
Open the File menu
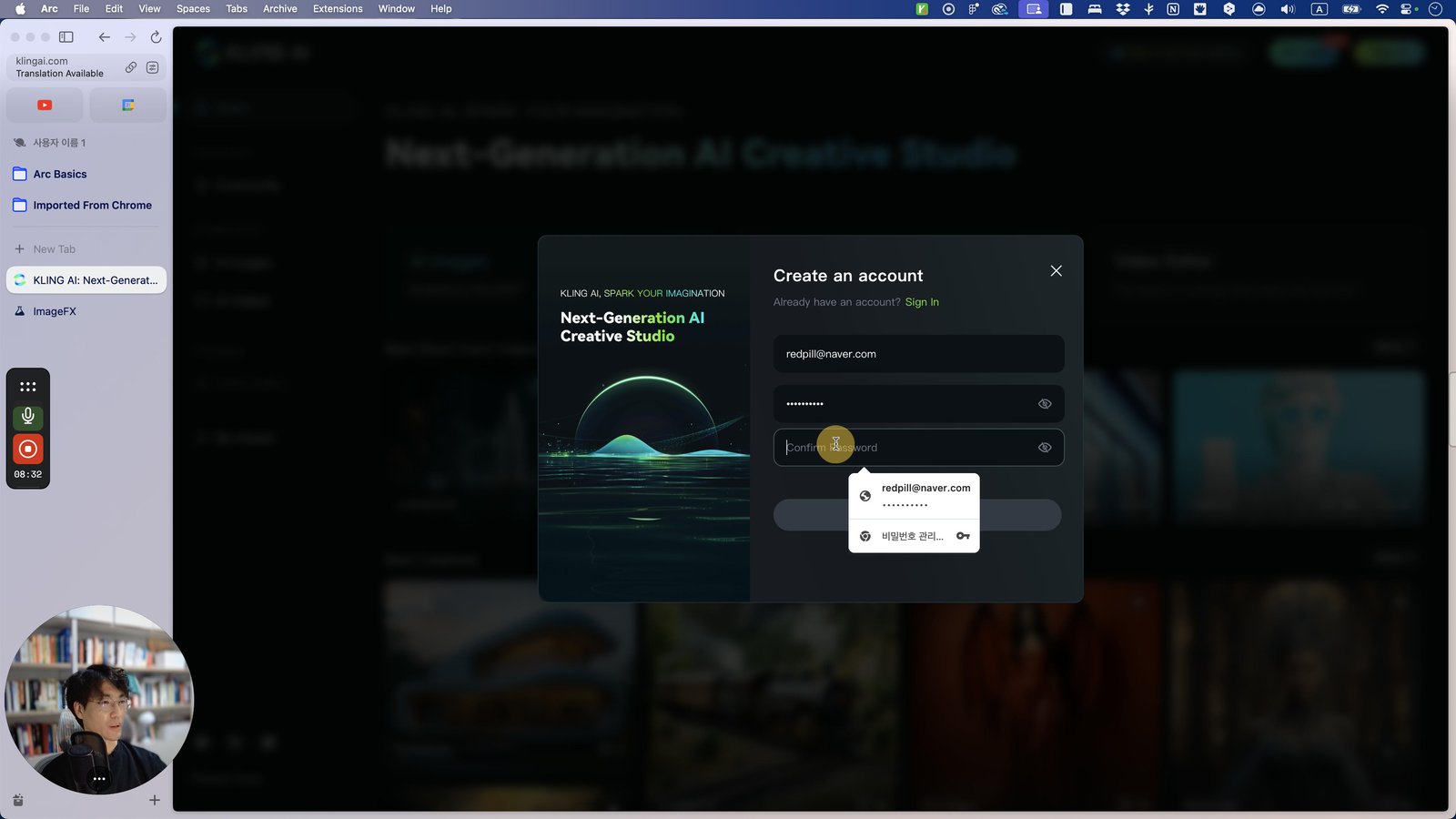click(81, 9)
